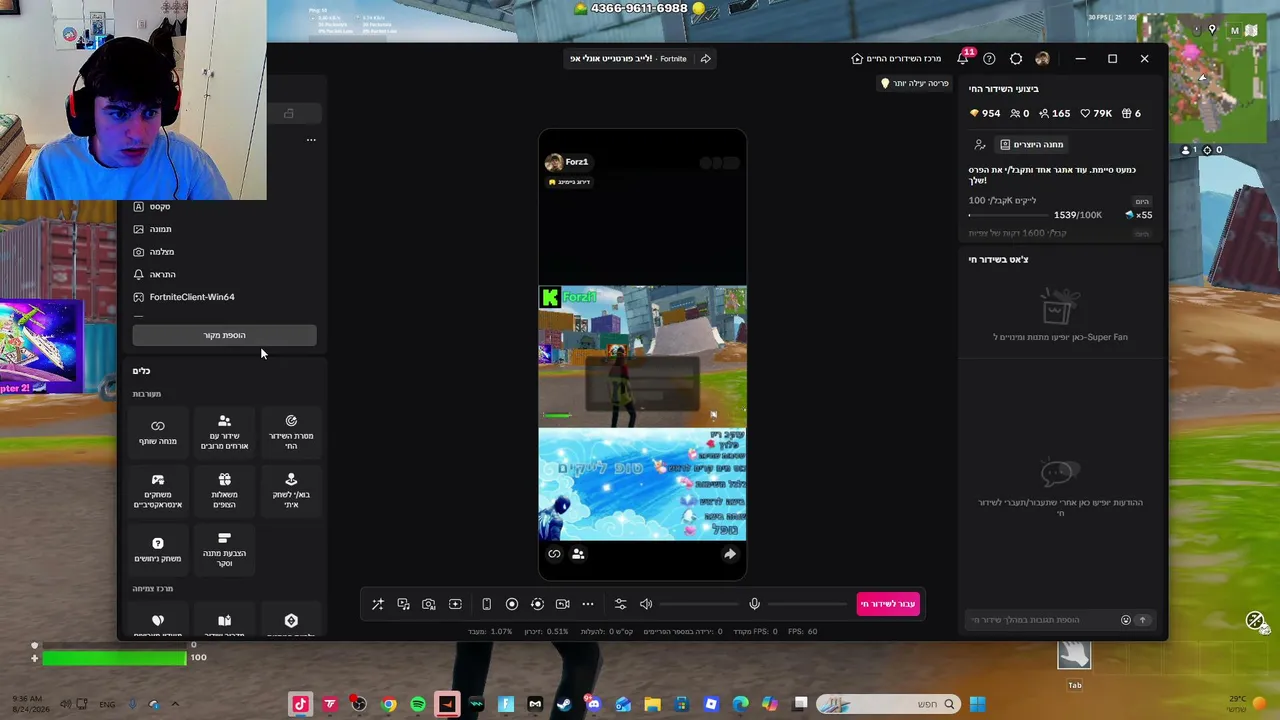Open File Explorer from the Windows taskbar
This screenshot has height=720, width=1280.
652,704
